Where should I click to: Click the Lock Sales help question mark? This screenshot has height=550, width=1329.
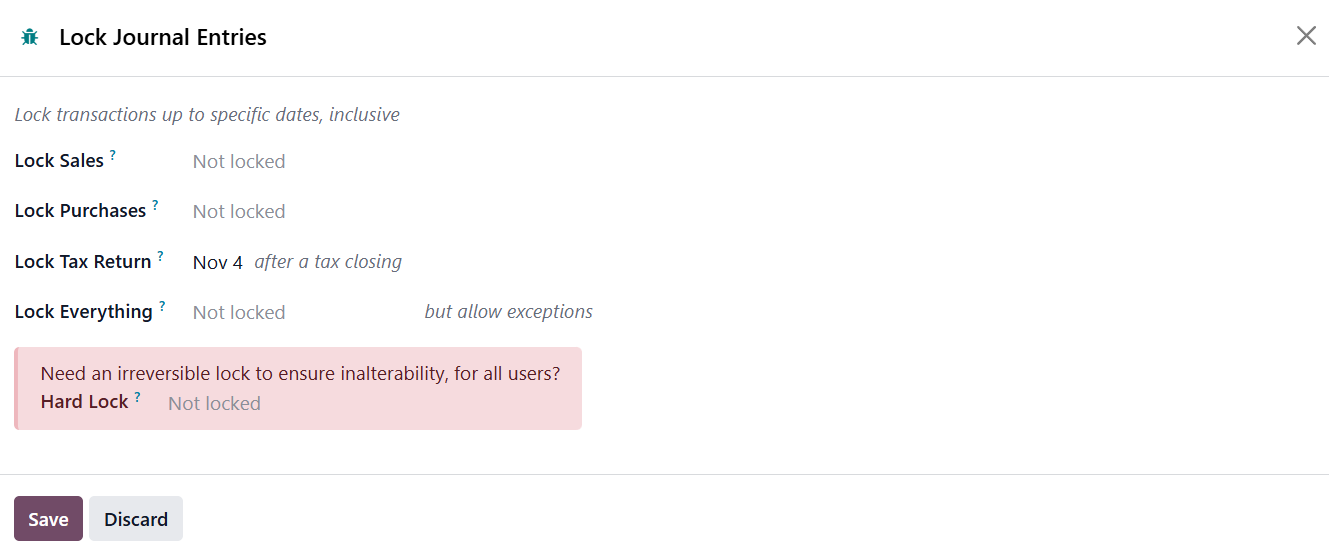pos(113,155)
